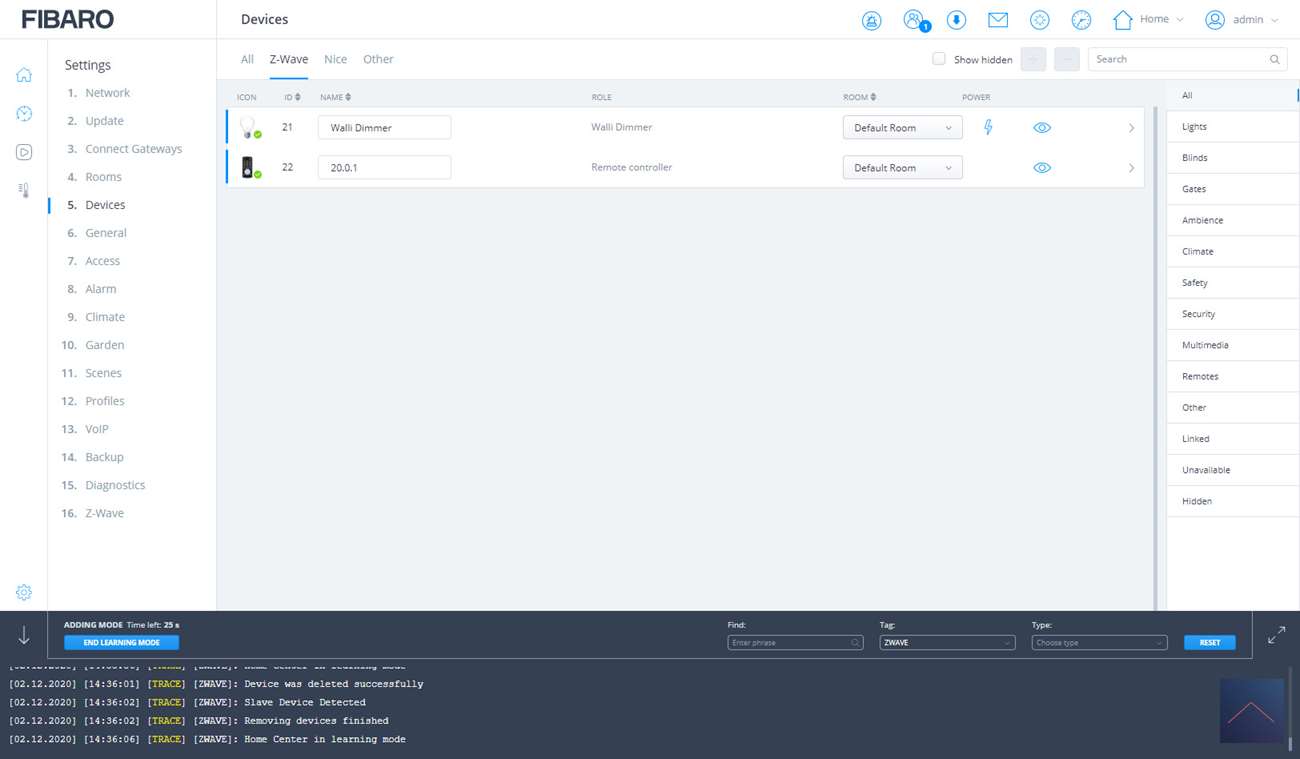Toggle visibility eye for Walli Dimmer
This screenshot has height=759, width=1300.
tap(1042, 128)
